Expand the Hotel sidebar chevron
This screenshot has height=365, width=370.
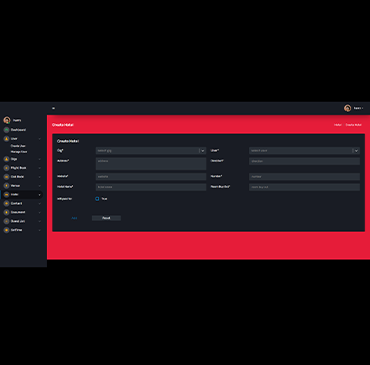[40, 195]
